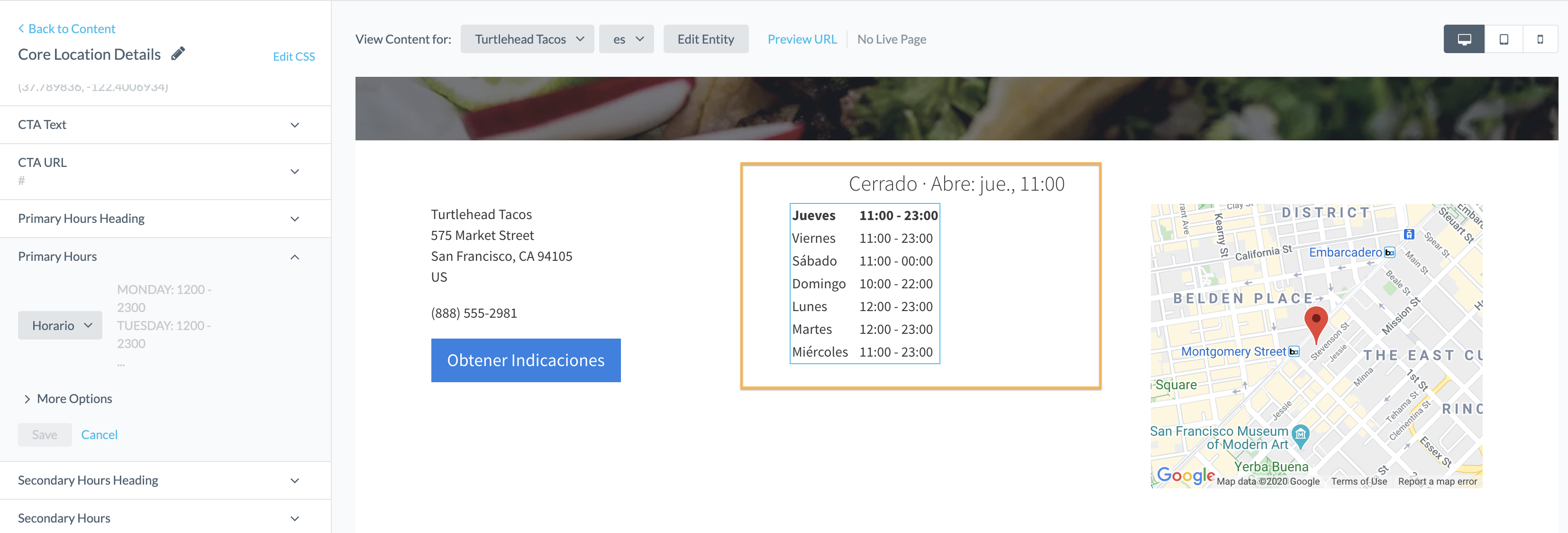The height and width of the screenshot is (533, 1568).
Task: Click the TUESDAY: 1200 - 2300 hours text
Action: click(164, 334)
